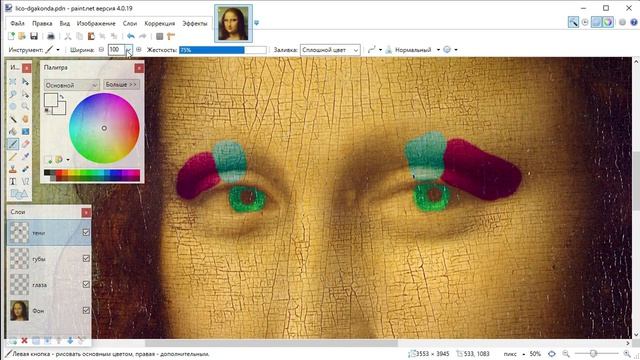Click the Save diskette icon
This screenshot has height=360, width=640.
[x=34, y=36]
